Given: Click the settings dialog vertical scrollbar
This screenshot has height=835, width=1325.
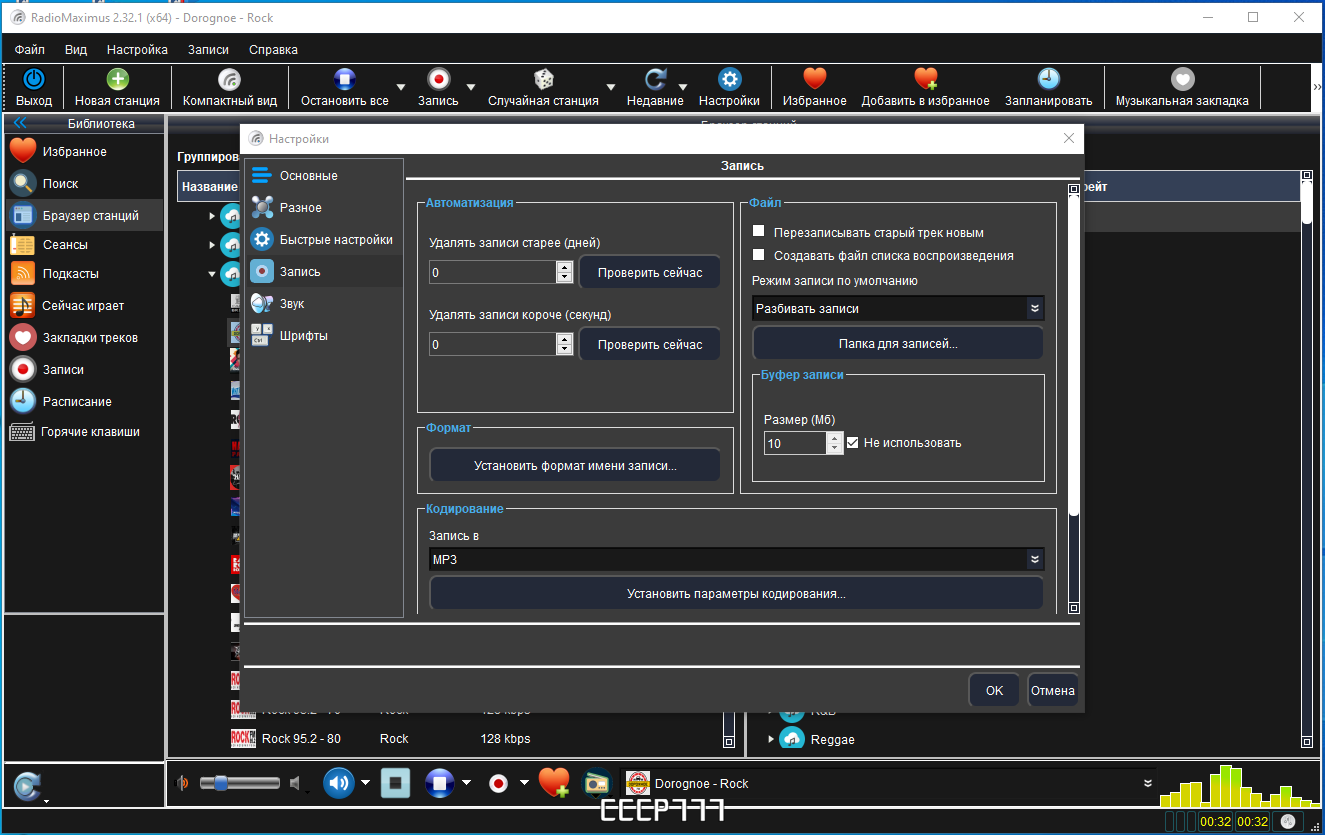Looking at the screenshot, I should pos(1074,397).
